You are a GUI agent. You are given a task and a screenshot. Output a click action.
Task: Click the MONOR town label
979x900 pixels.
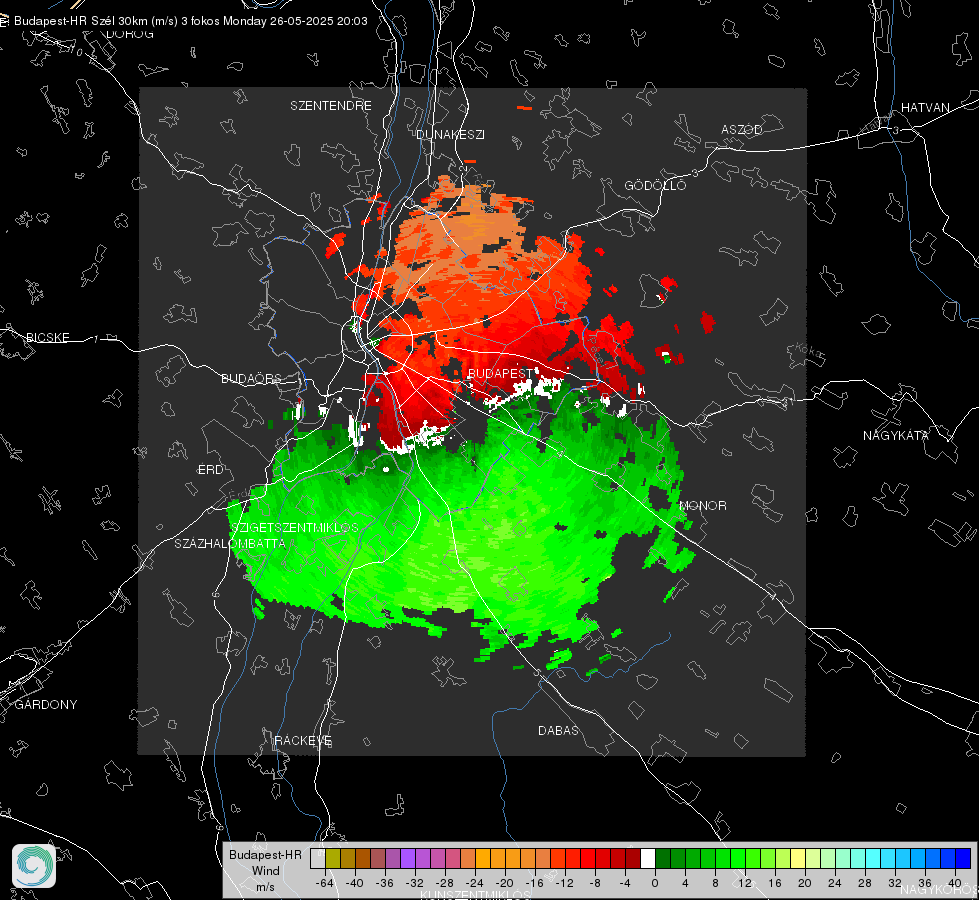702,505
